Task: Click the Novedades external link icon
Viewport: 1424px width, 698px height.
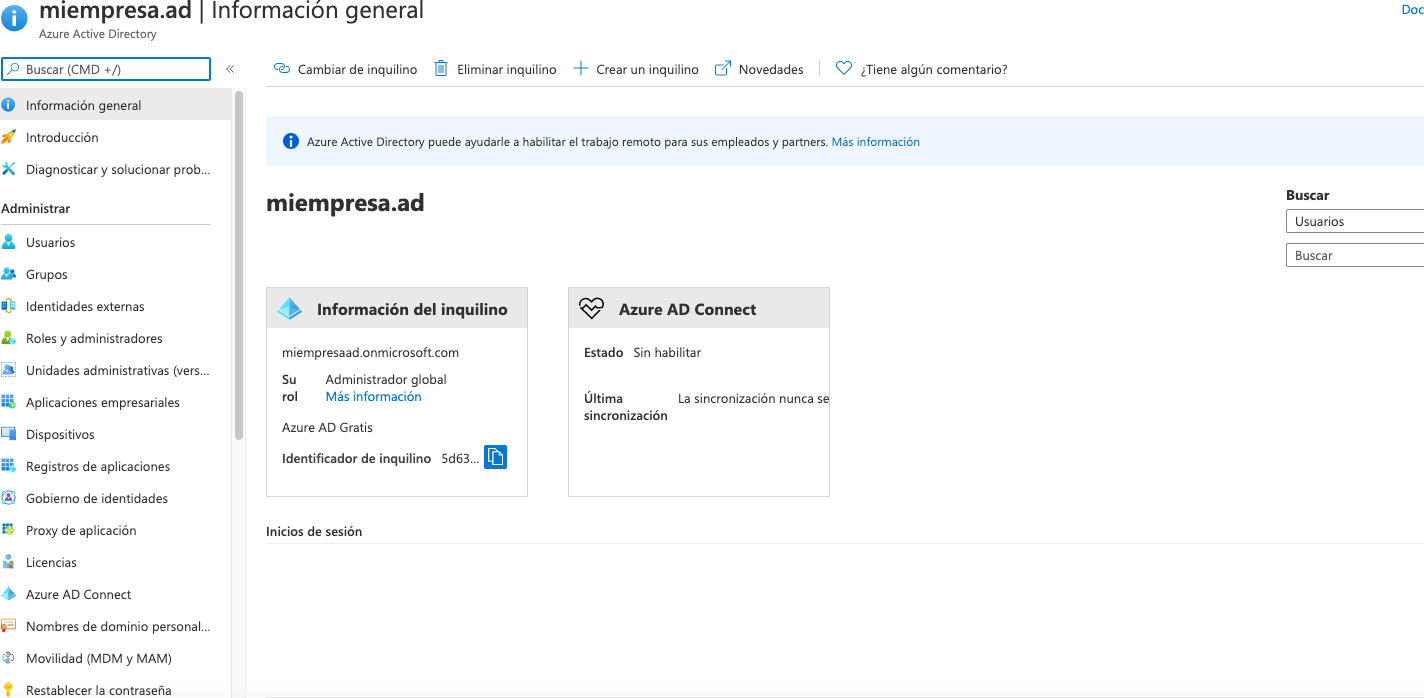Action: pyautogui.click(x=723, y=69)
